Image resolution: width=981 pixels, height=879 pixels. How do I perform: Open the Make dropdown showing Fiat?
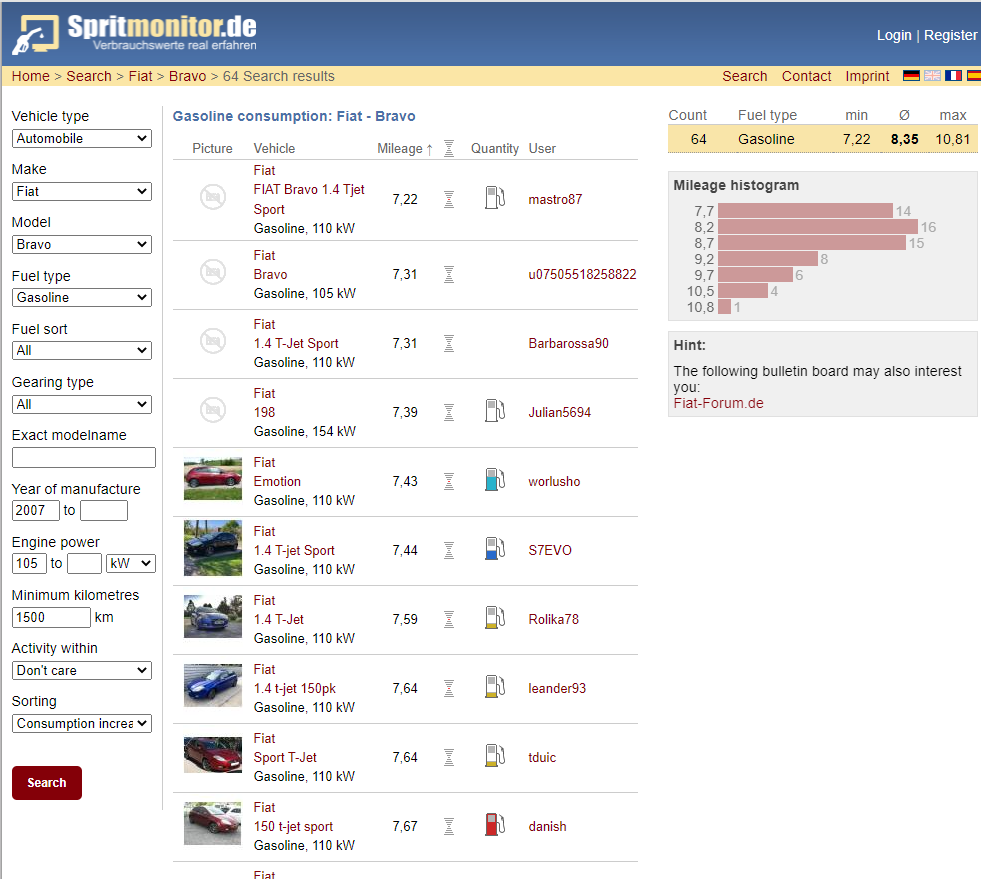82,191
